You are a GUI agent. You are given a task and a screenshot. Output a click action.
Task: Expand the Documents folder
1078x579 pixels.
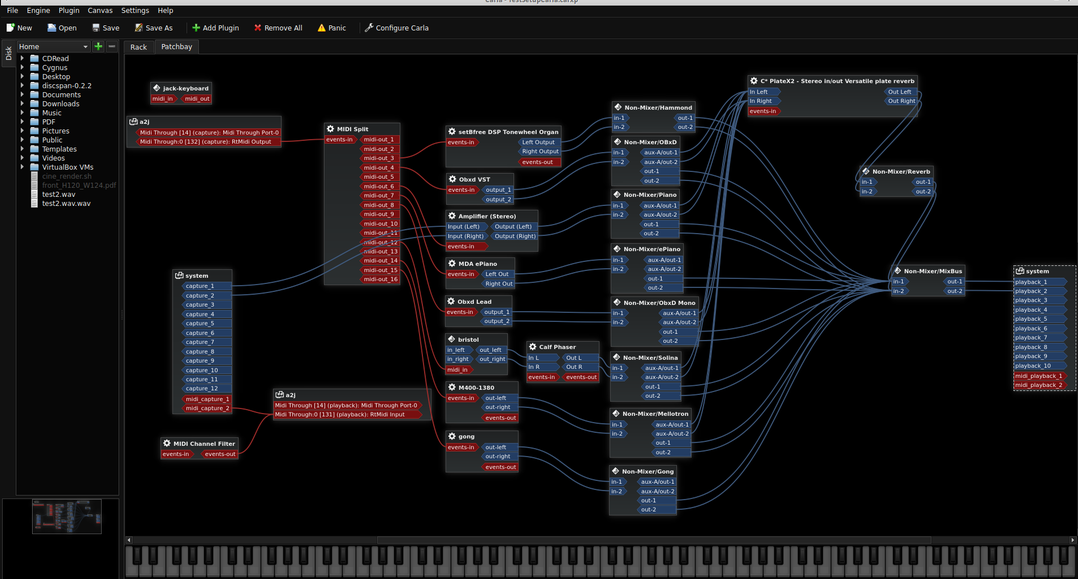point(22,94)
